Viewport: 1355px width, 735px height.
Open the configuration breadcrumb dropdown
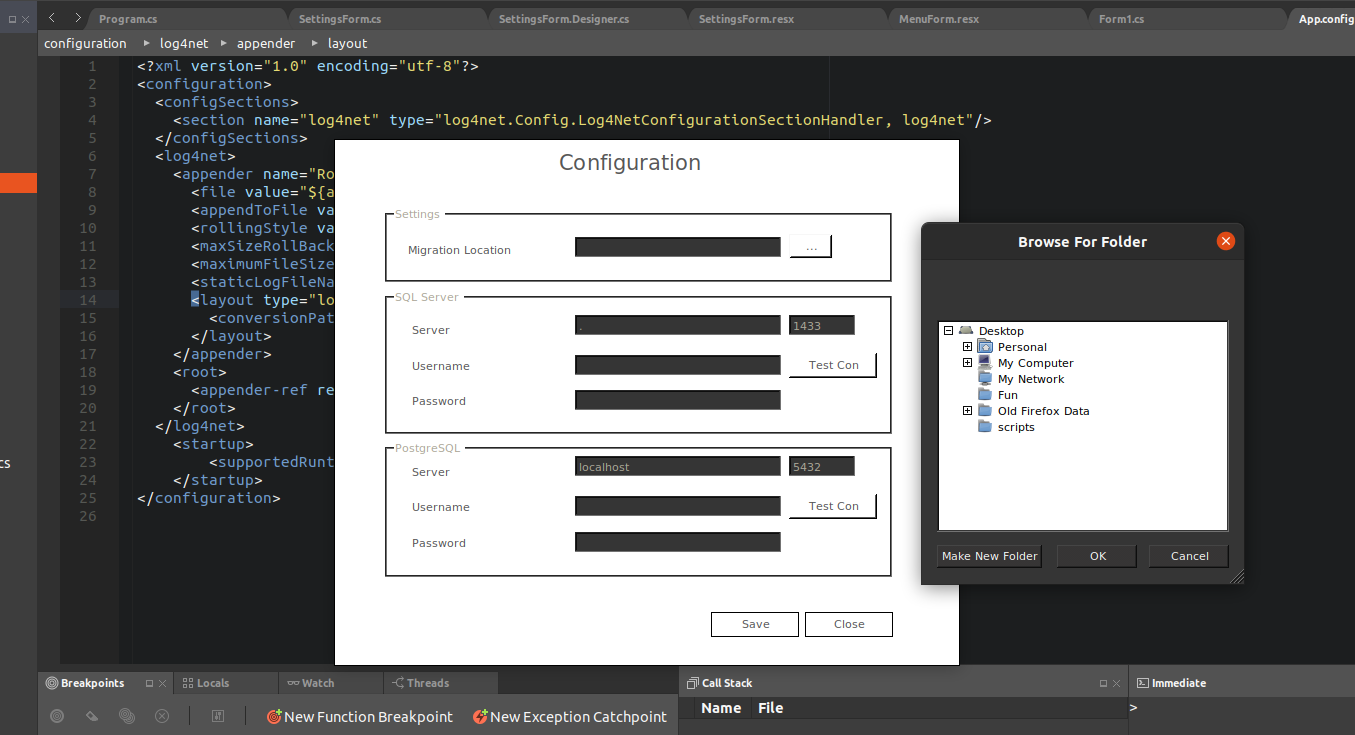(x=85, y=43)
